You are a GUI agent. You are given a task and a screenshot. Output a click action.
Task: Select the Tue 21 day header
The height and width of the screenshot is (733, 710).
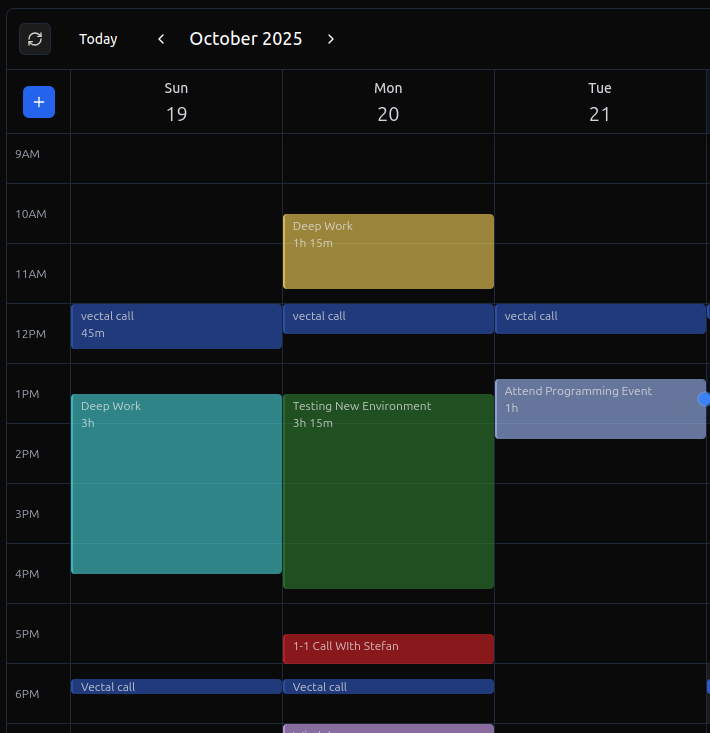coord(600,102)
